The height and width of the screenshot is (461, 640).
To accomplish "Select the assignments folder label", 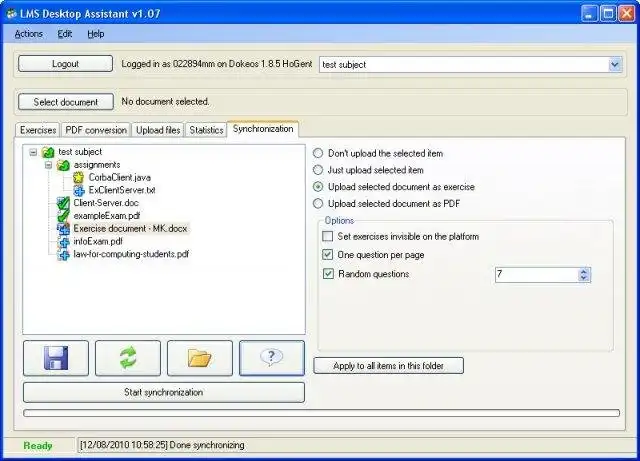I will coord(97,165).
